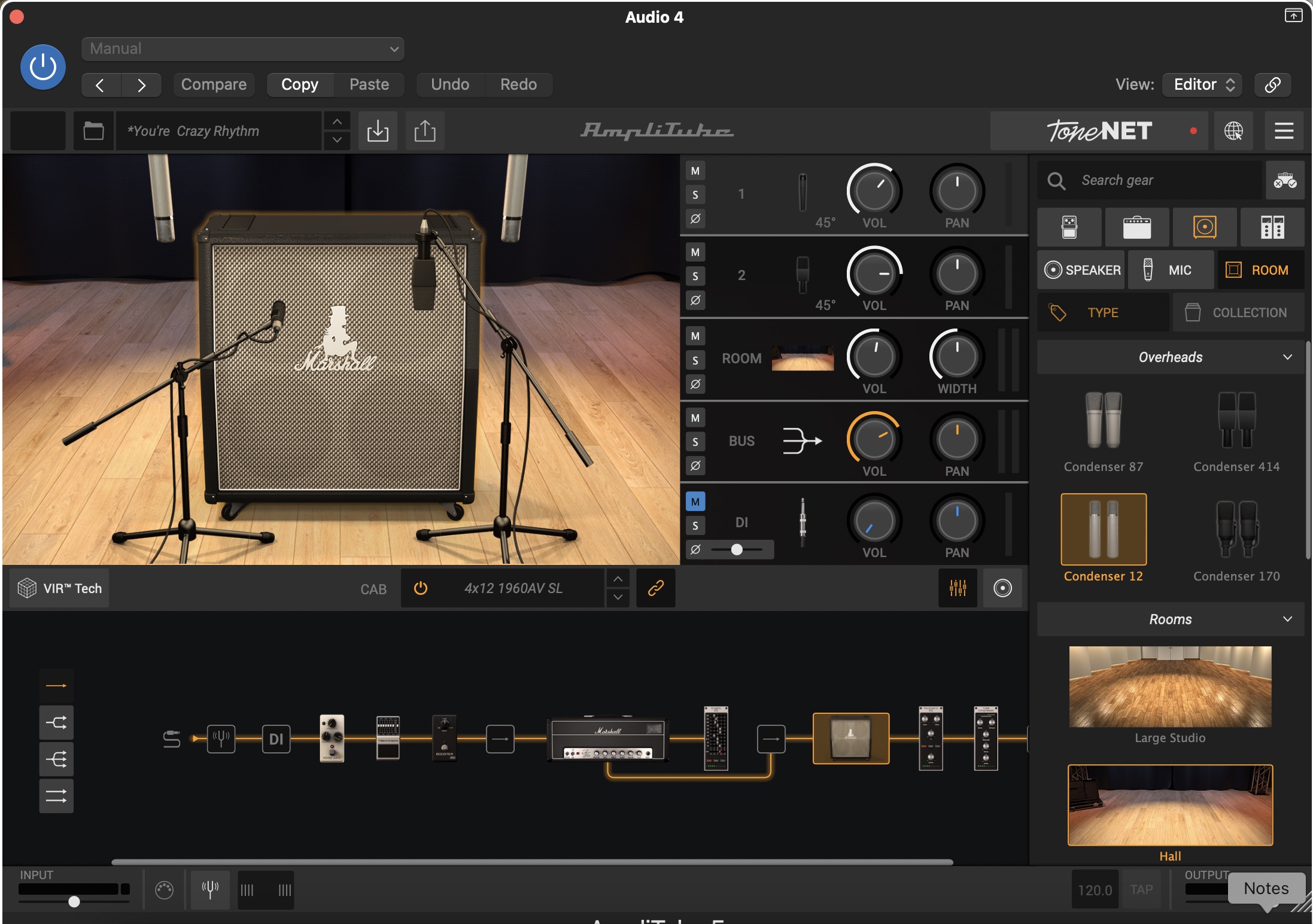Open the hamburger main menu
This screenshot has height=924, width=1313.
(1284, 130)
